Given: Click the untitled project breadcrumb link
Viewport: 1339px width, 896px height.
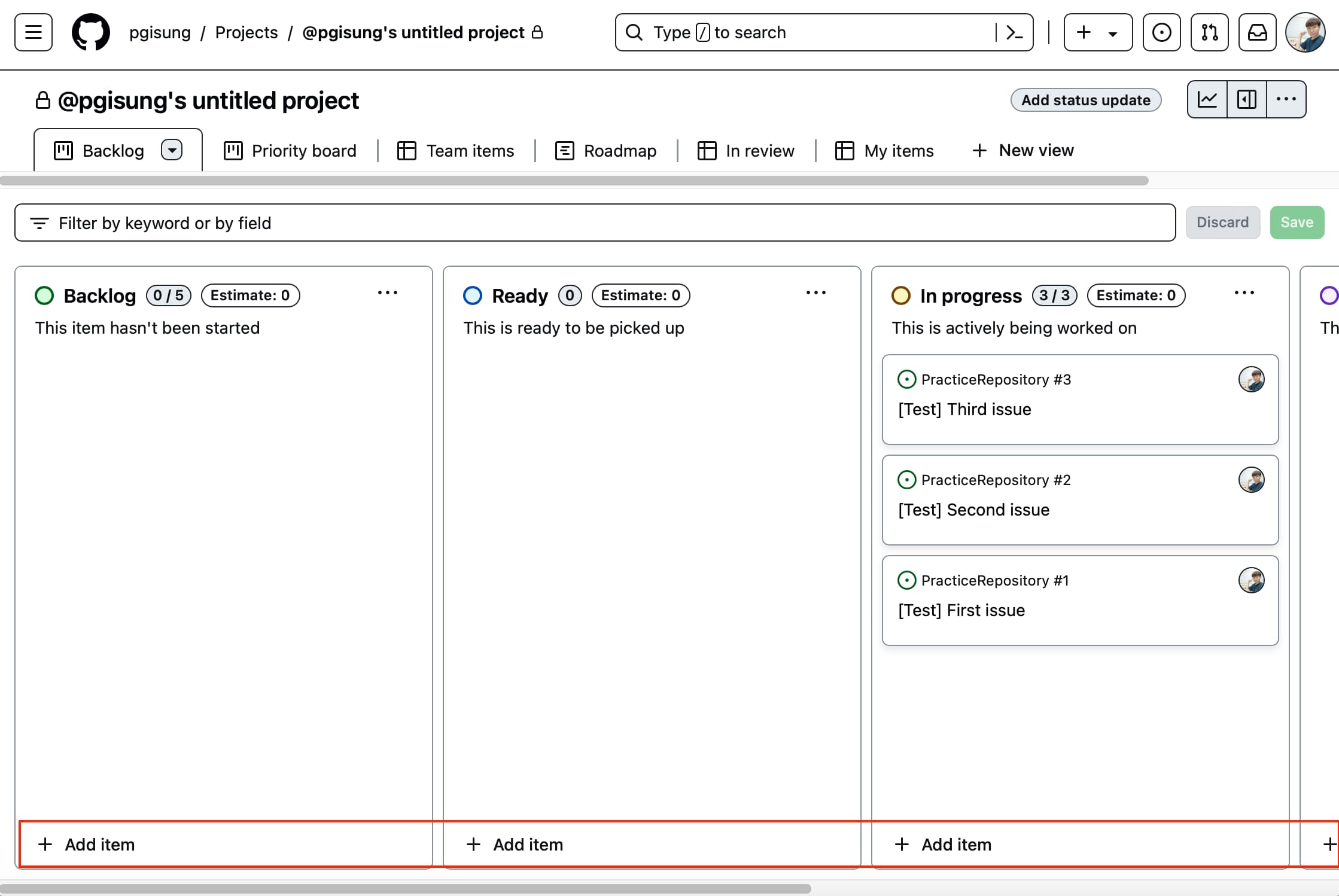Looking at the screenshot, I should click(x=413, y=32).
